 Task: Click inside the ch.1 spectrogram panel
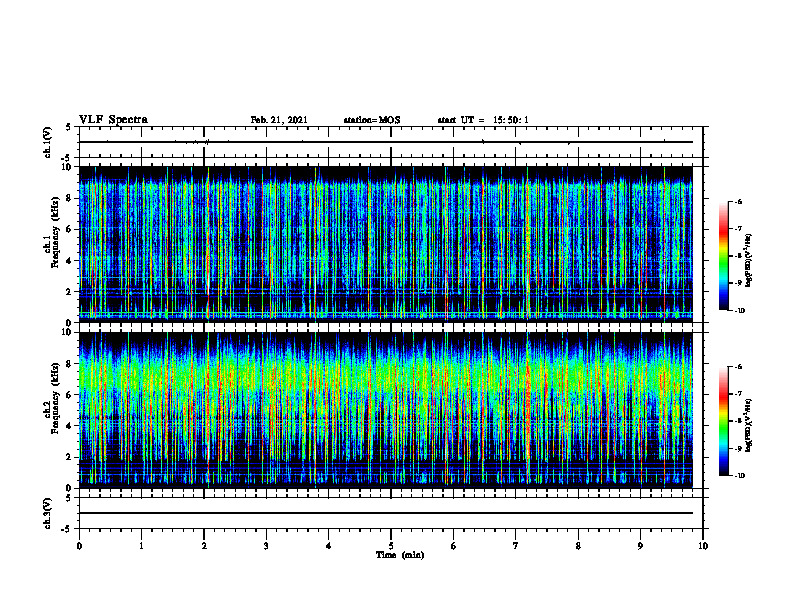click(386, 244)
